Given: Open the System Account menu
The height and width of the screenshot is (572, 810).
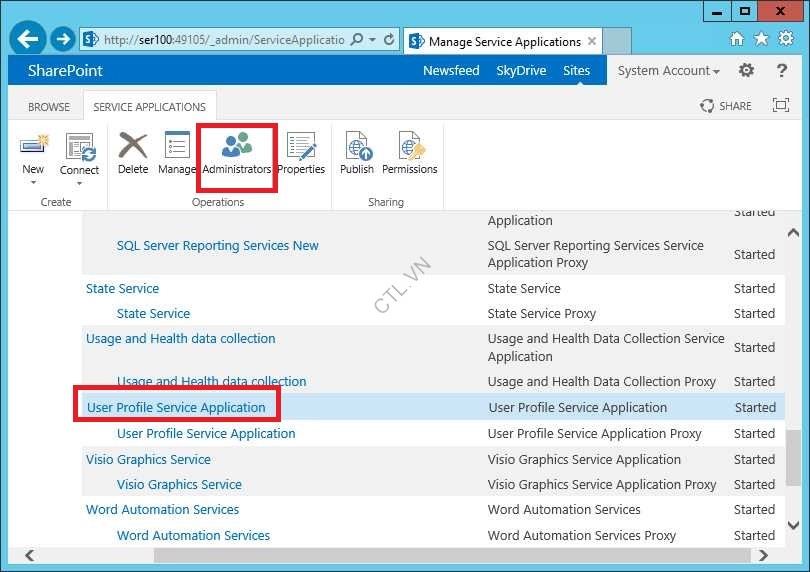Looking at the screenshot, I should tap(668, 71).
